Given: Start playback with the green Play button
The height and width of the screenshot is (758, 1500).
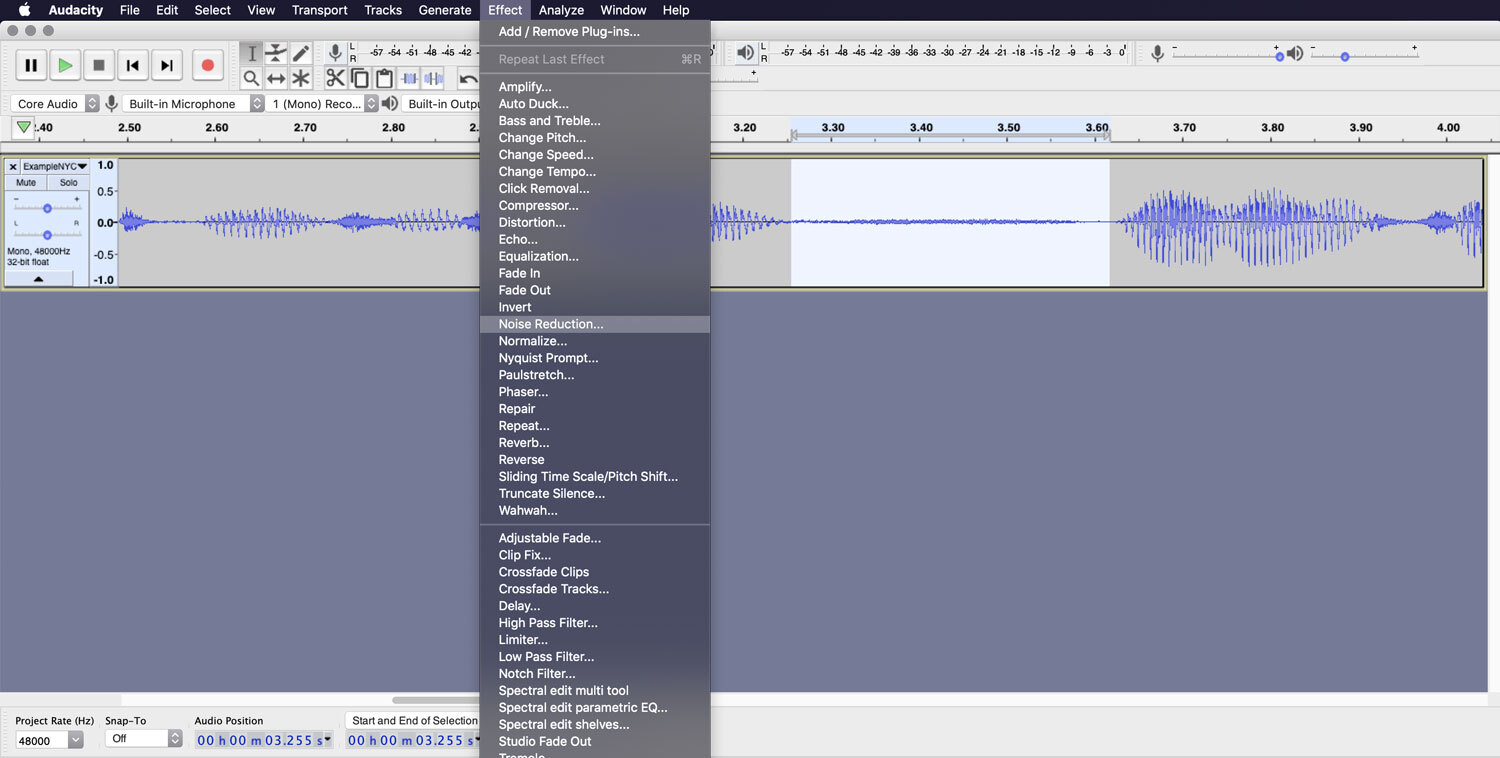Looking at the screenshot, I should [65, 66].
